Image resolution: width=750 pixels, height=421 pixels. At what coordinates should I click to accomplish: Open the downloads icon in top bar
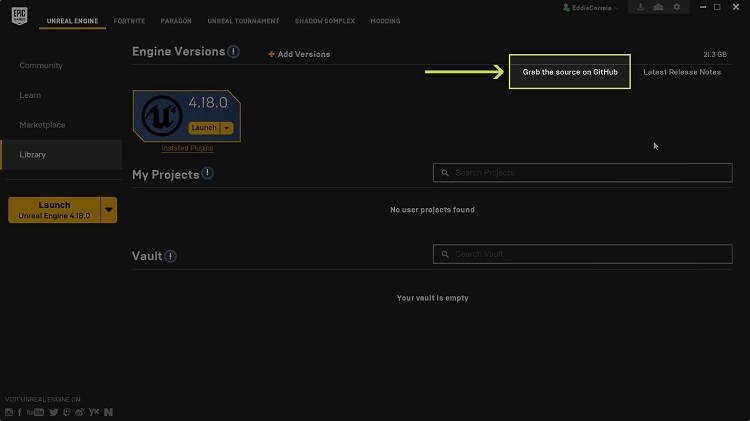[640, 7]
